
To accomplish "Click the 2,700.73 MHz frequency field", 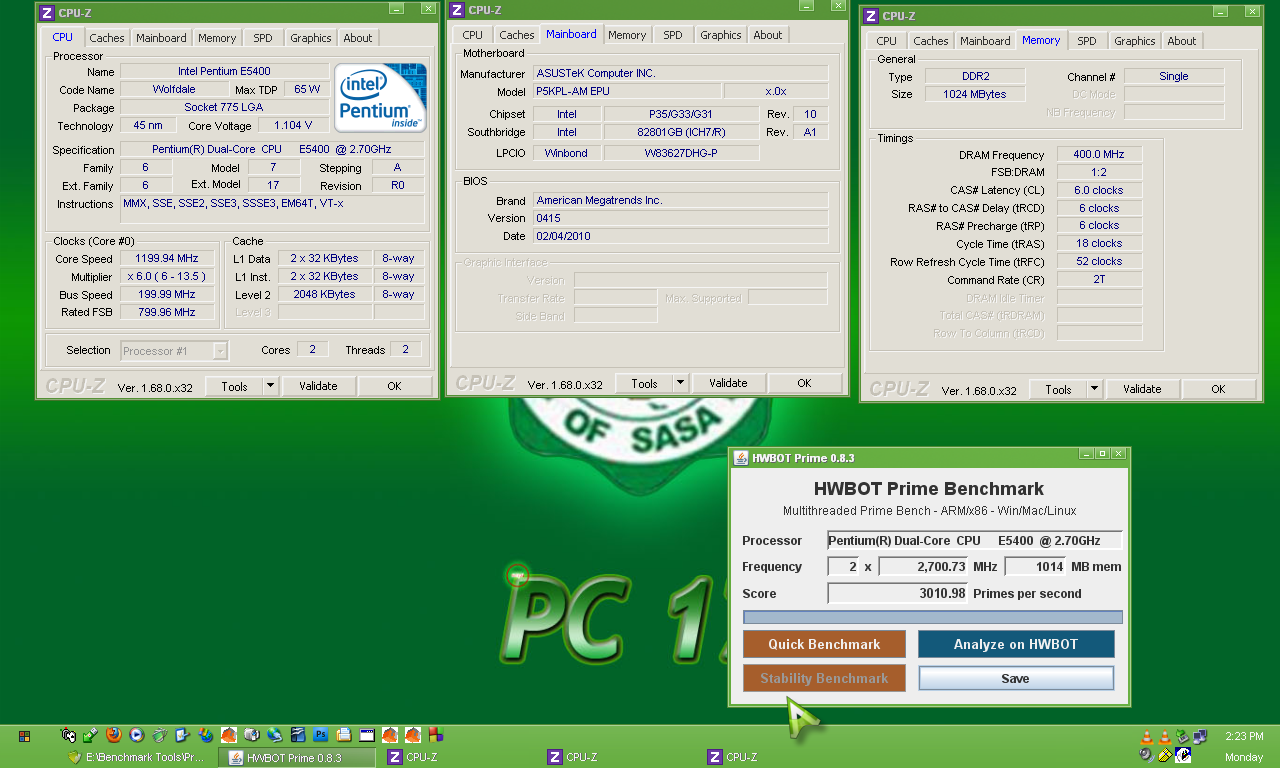I will click(x=924, y=567).
